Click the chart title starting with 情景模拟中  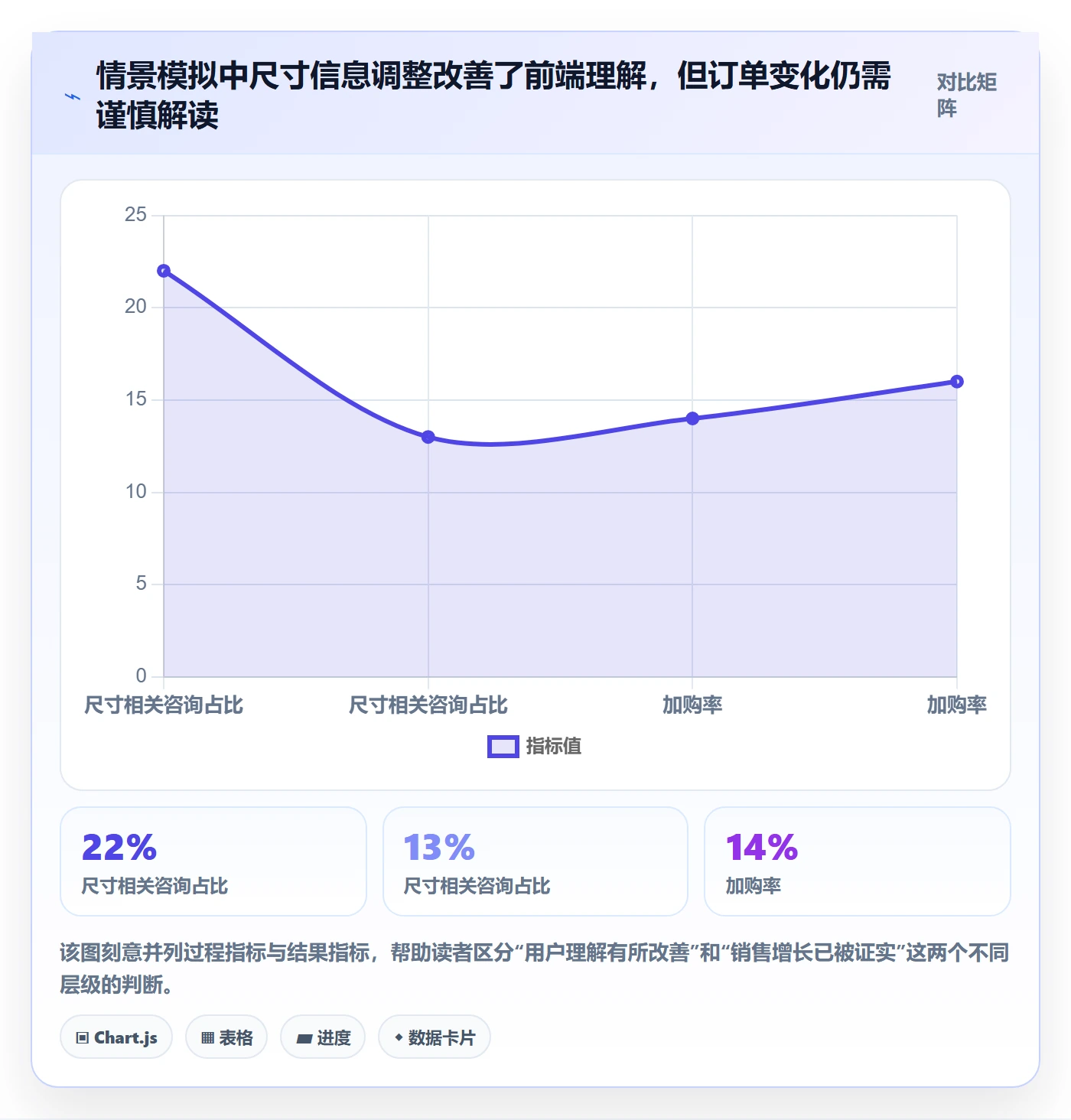(x=494, y=96)
